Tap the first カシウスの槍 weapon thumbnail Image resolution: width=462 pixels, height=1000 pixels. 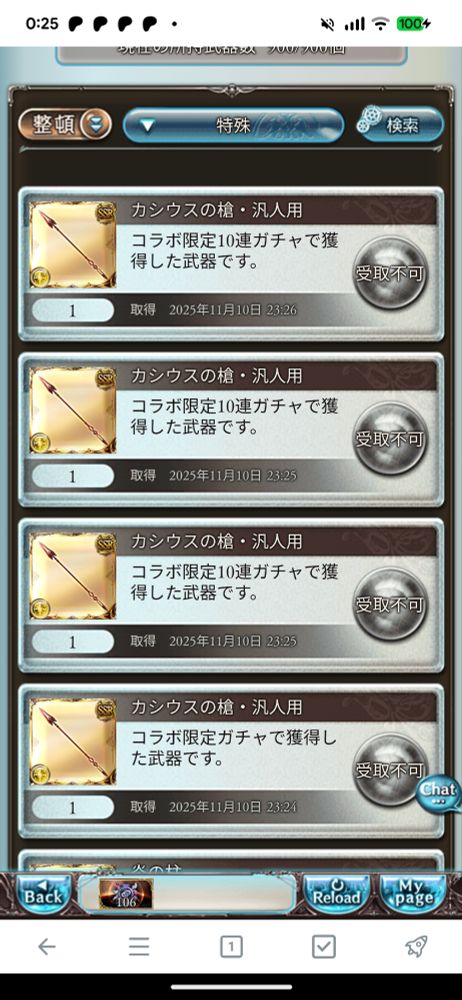(73, 244)
